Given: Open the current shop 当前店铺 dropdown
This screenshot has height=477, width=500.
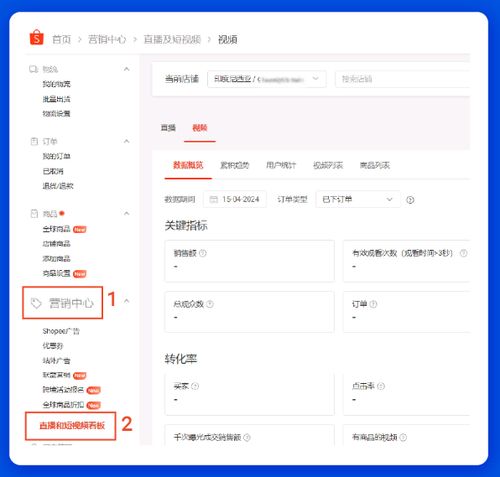Looking at the screenshot, I should click(267, 79).
